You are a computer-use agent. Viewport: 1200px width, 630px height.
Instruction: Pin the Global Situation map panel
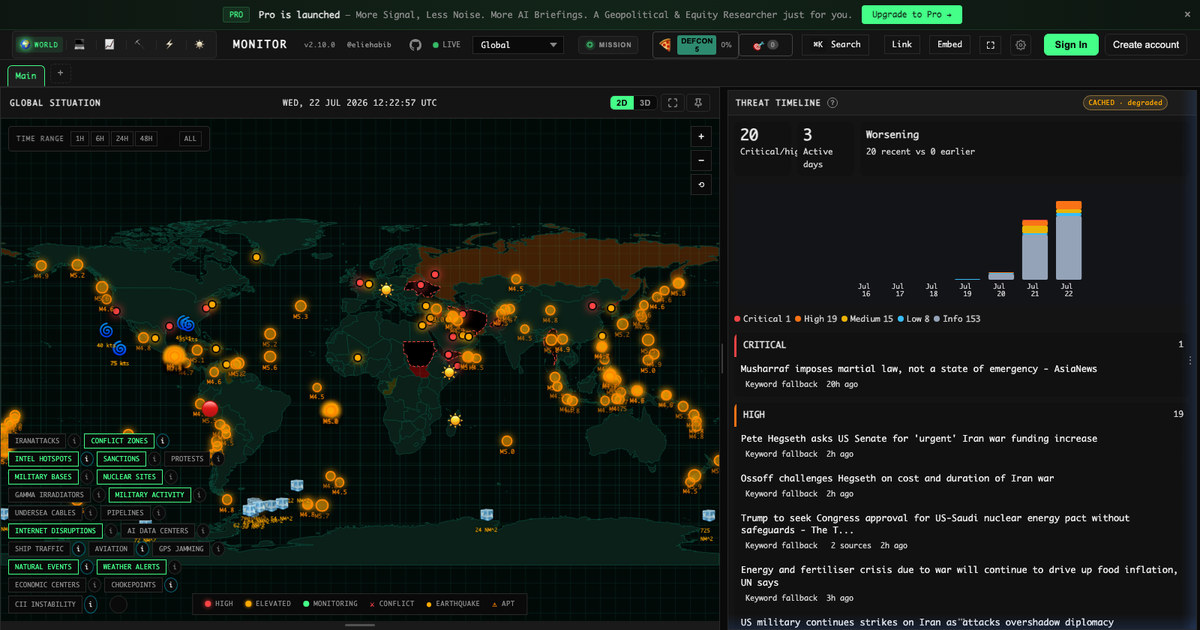[699, 103]
